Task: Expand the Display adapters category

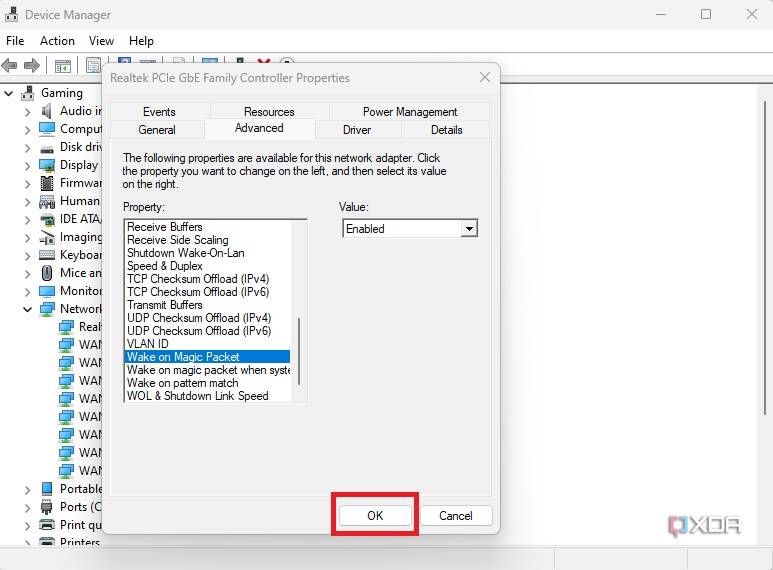Action: tap(28, 166)
